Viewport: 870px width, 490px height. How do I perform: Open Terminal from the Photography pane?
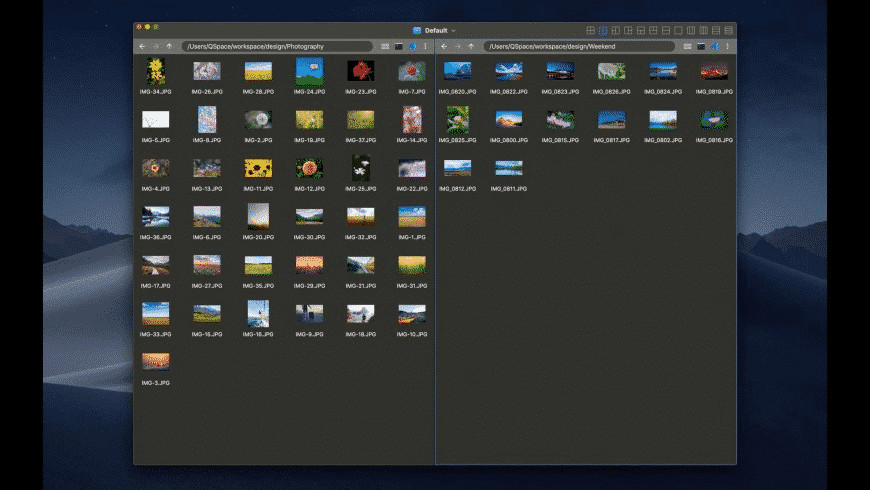pyautogui.click(x=399, y=47)
